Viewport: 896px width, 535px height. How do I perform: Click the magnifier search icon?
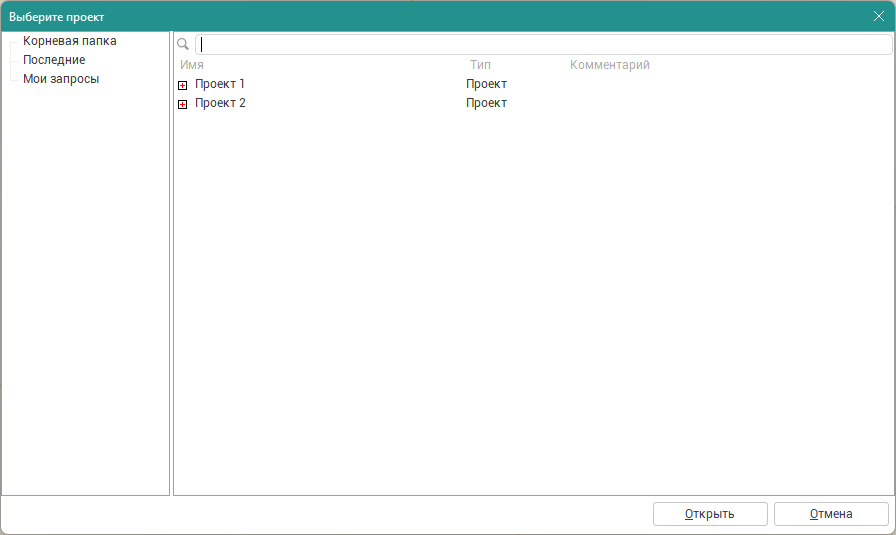183,44
